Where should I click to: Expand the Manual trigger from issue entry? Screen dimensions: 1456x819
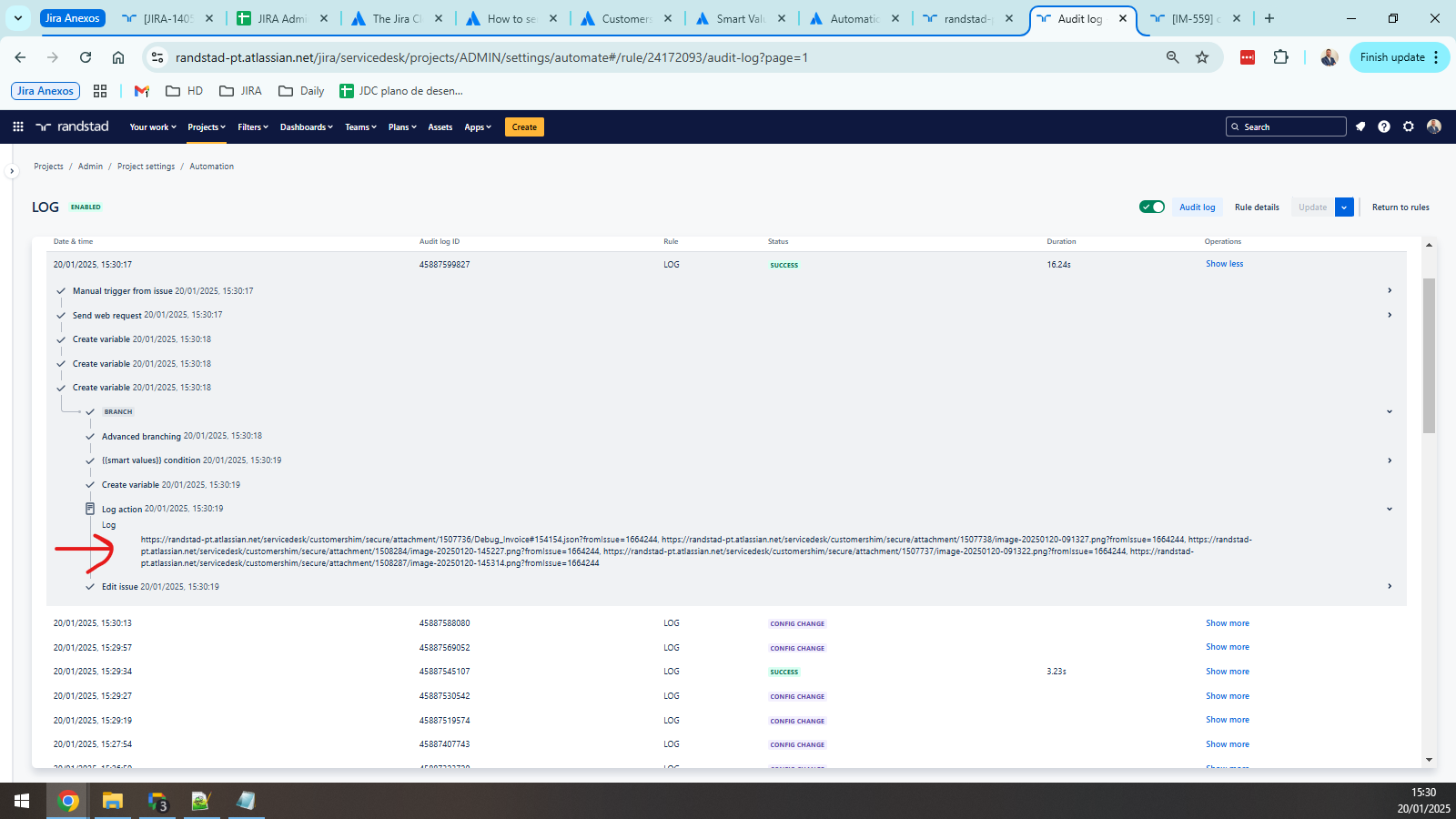pyautogui.click(x=1390, y=290)
